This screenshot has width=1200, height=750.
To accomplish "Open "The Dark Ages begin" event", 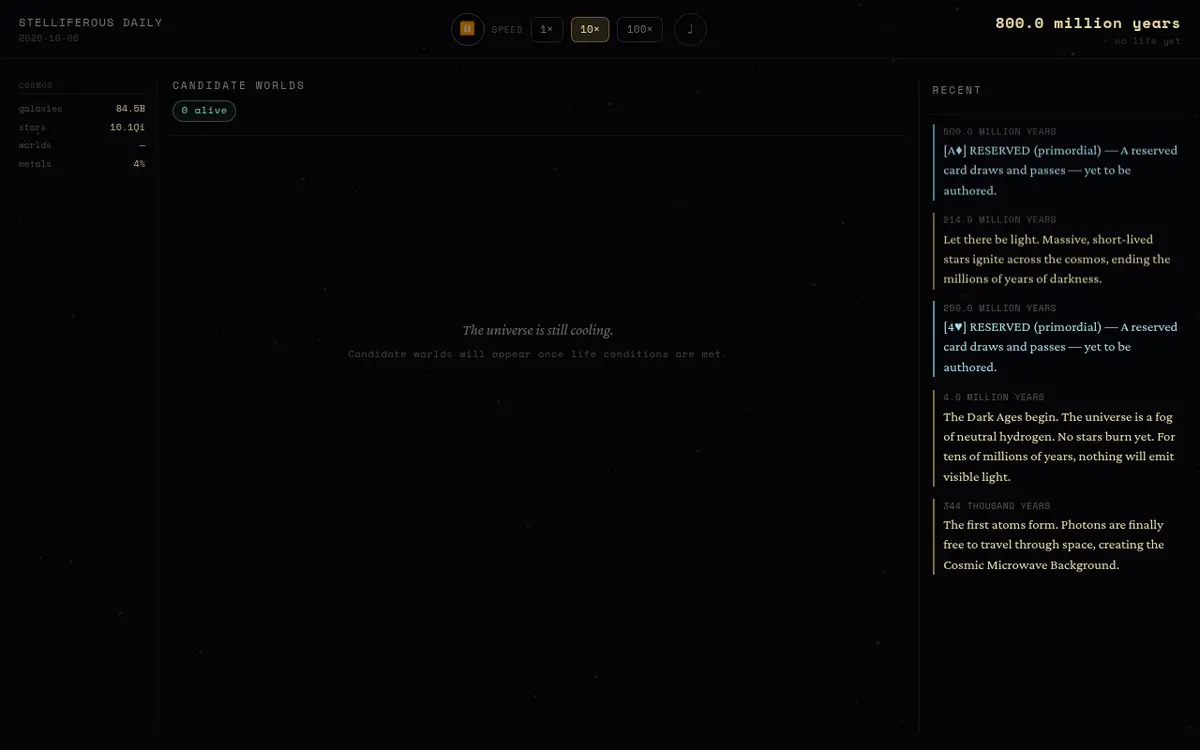I will point(1058,437).
